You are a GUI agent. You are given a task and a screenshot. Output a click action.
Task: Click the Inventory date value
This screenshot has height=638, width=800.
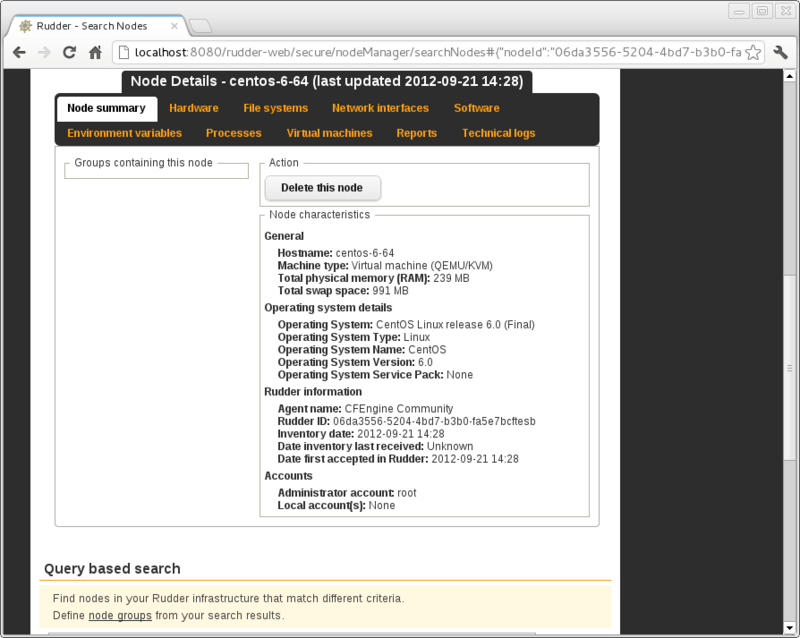401,434
